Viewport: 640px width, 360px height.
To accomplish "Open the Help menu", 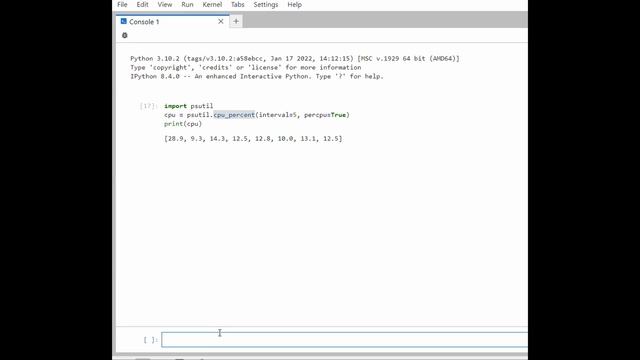I will click(x=294, y=4).
